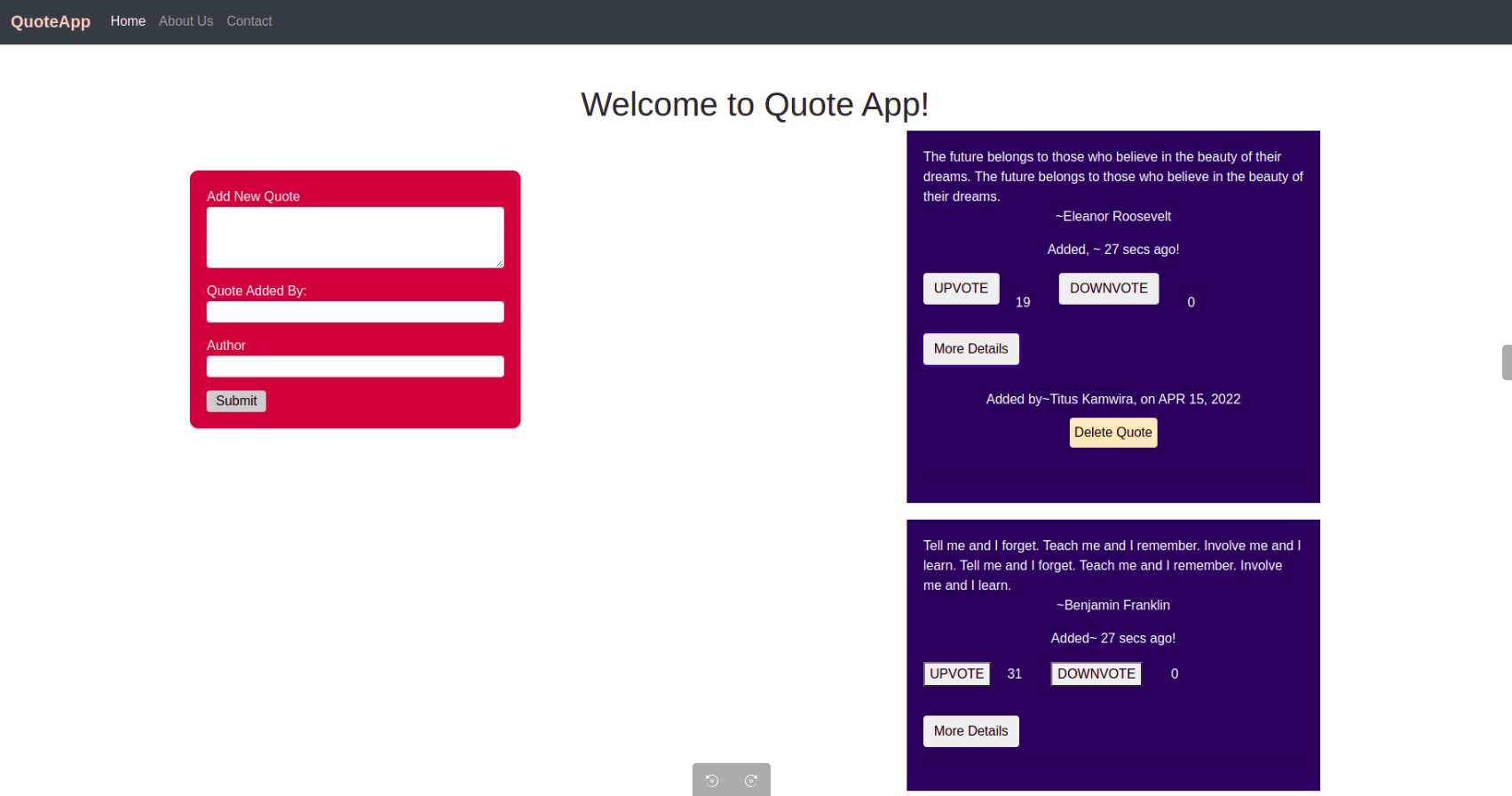1512x796 pixels.
Task: Delete the Eleanor Roosevelt quote
Action: (x=1113, y=433)
